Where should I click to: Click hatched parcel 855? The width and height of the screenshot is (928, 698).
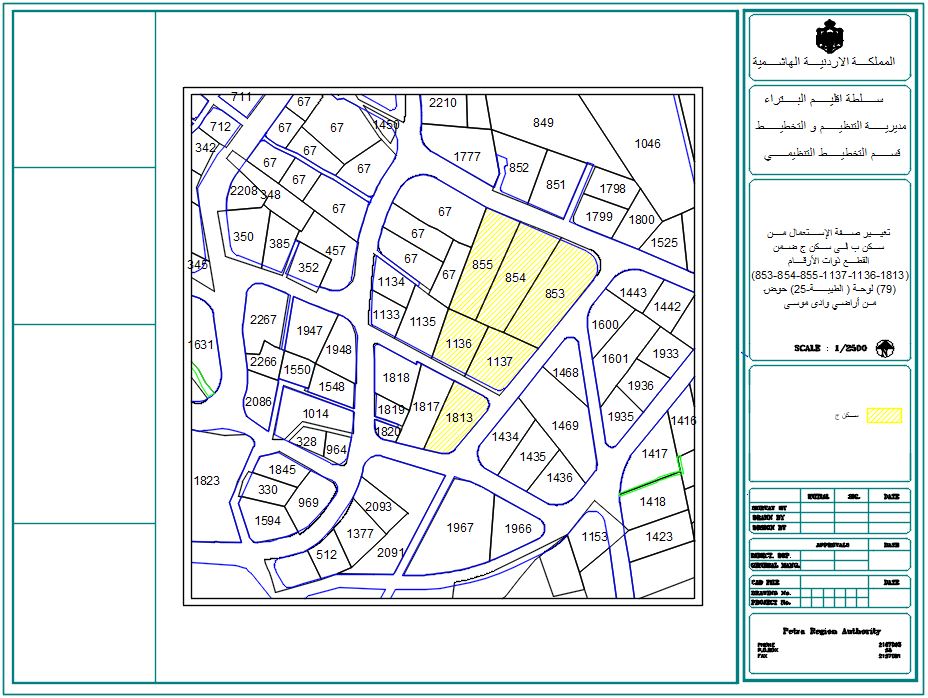483,264
